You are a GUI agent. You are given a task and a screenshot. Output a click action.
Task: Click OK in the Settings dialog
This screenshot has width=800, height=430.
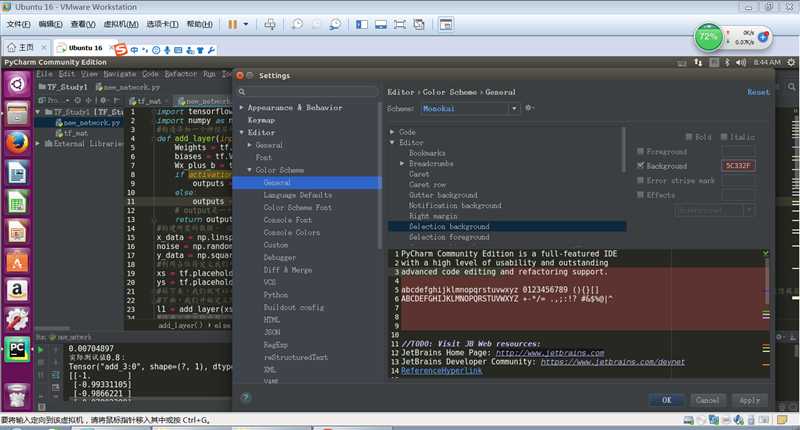pyautogui.click(x=667, y=400)
